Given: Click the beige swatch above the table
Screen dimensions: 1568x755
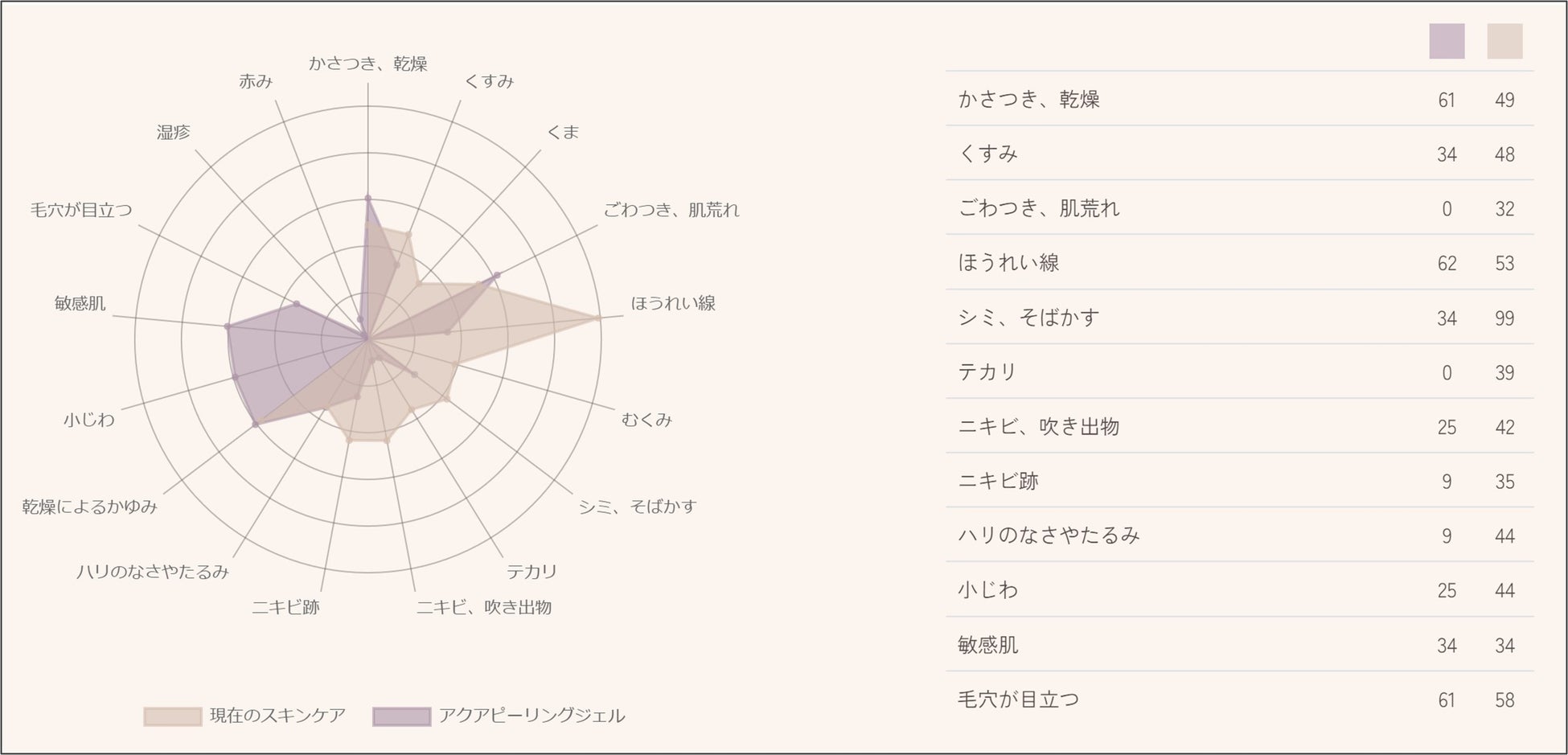Looking at the screenshot, I should pos(1504,41).
